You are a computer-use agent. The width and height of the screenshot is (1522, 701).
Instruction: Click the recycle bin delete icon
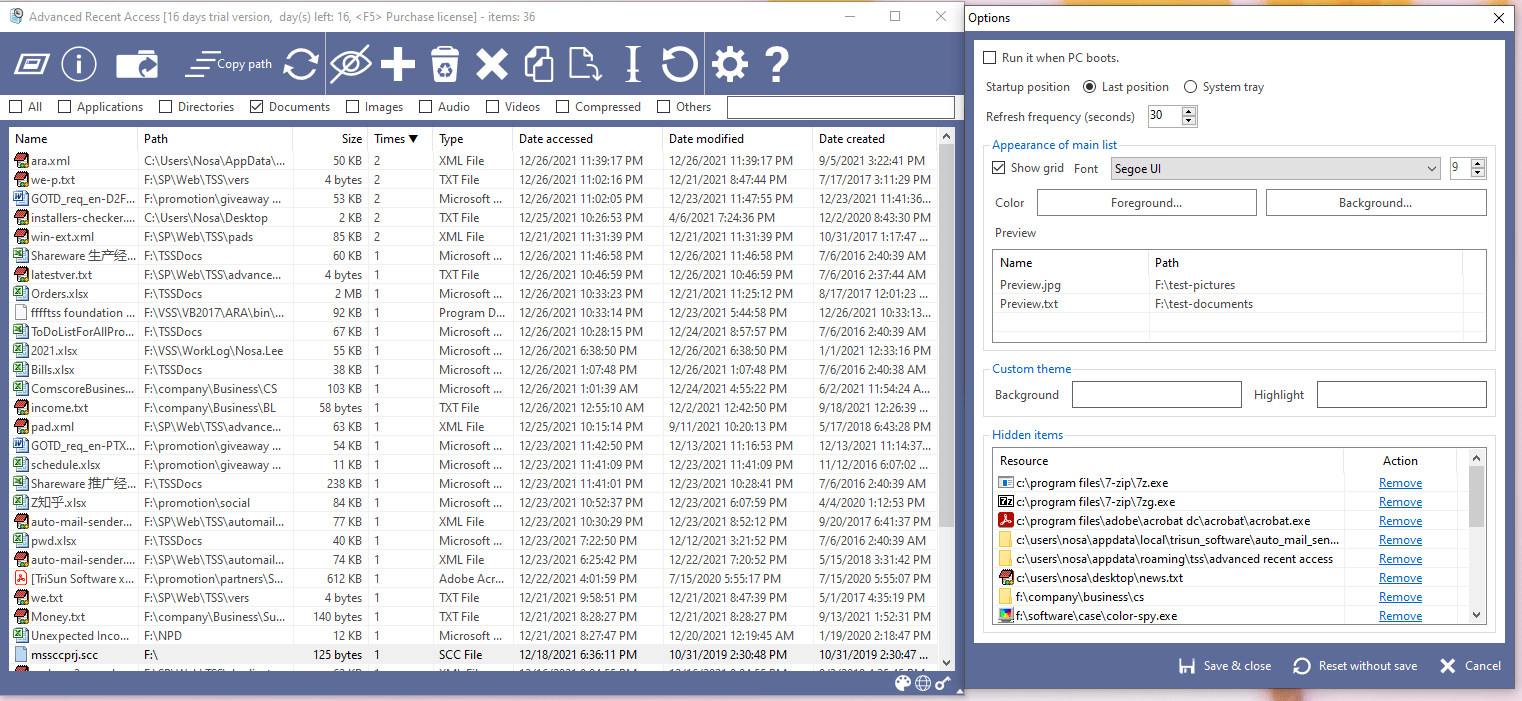[x=444, y=65]
